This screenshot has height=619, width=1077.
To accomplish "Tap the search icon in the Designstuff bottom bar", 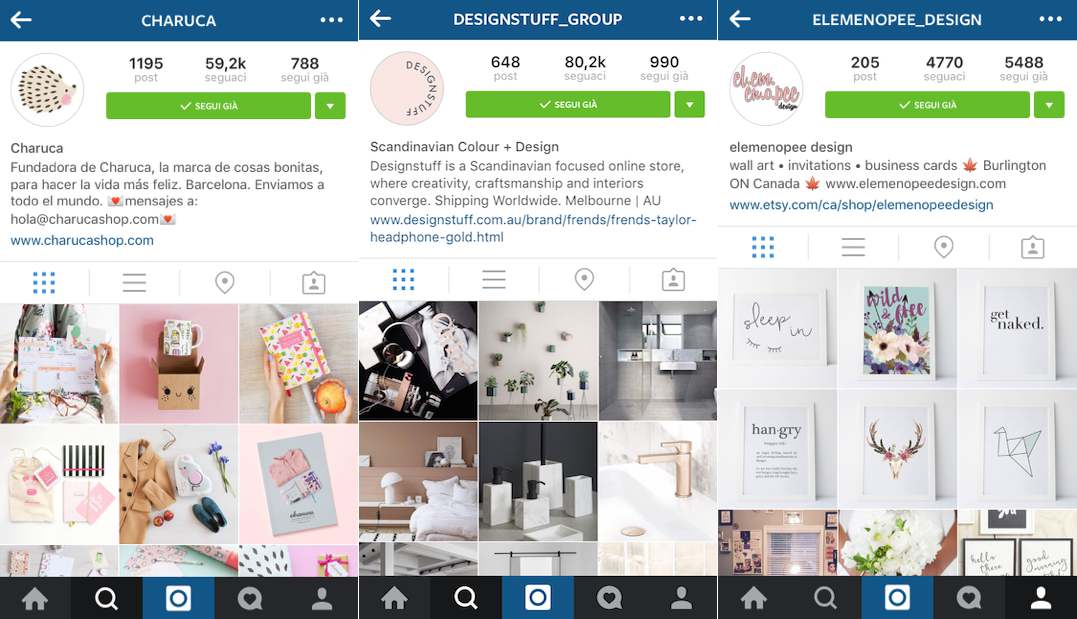I will tap(466, 598).
